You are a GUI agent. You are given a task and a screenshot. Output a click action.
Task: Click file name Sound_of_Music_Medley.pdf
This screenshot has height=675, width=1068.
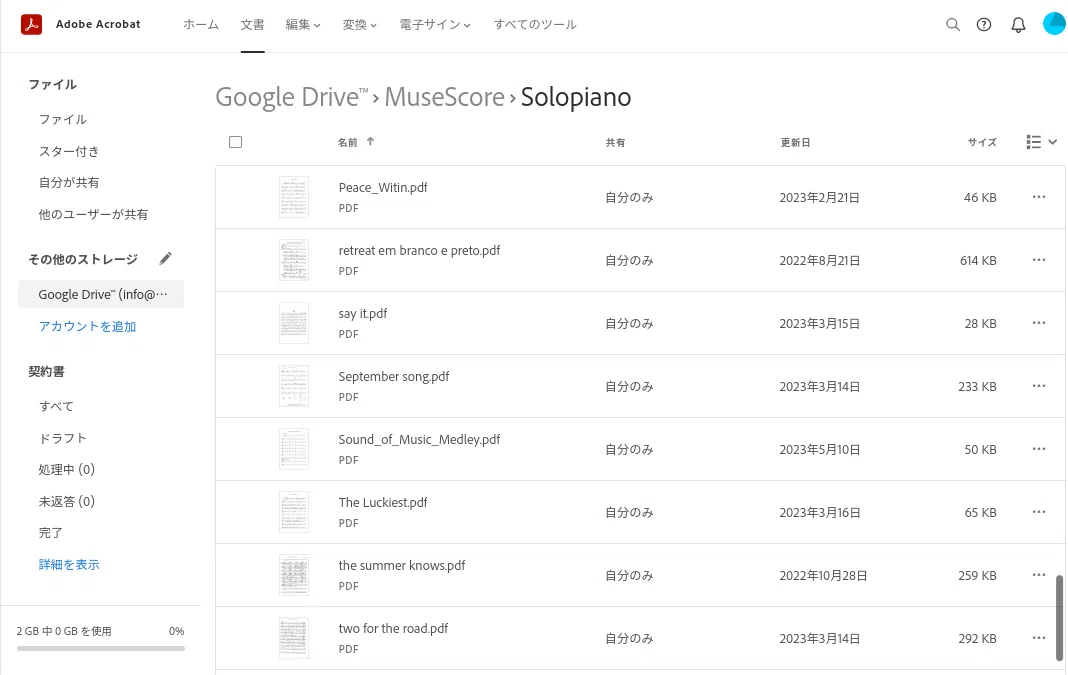tap(419, 439)
